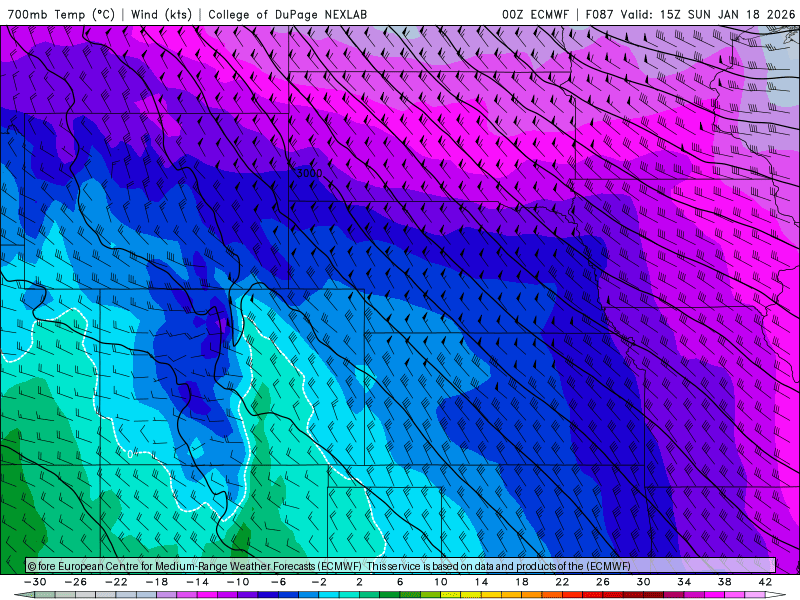Image resolution: width=800 pixels, height=600 pixels.
Task: Click the "700mb Temp (°C)" title text
Action: click(61, 14)
